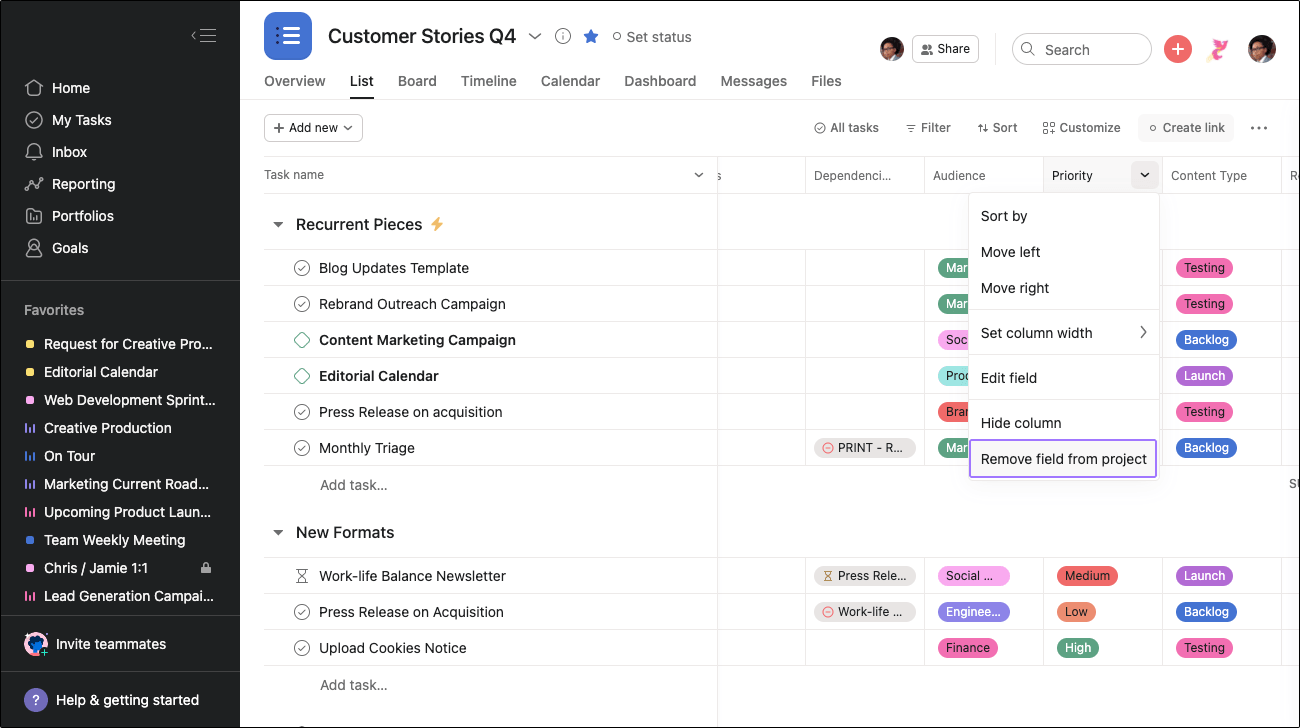Mark Monthly Triage task complete
The image size is (1300, 728).
(302, 448)
